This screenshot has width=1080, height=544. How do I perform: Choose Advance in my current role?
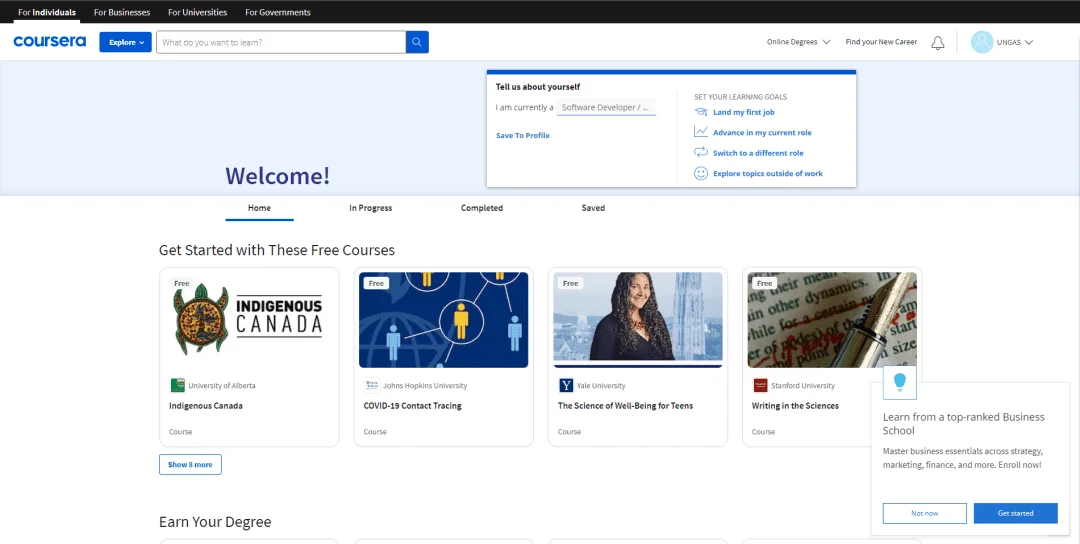click(762, 133)
